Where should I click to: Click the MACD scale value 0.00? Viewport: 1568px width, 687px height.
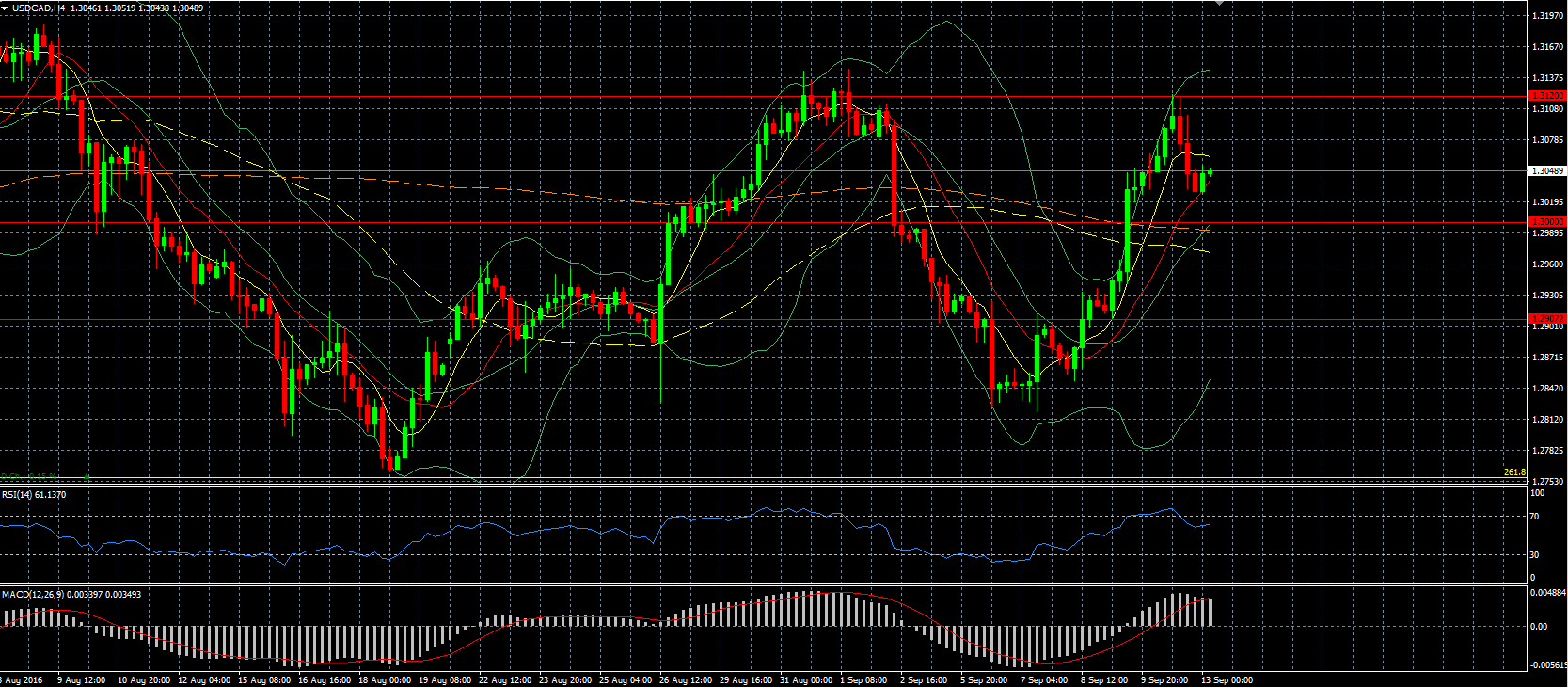tap(1539, 627)
